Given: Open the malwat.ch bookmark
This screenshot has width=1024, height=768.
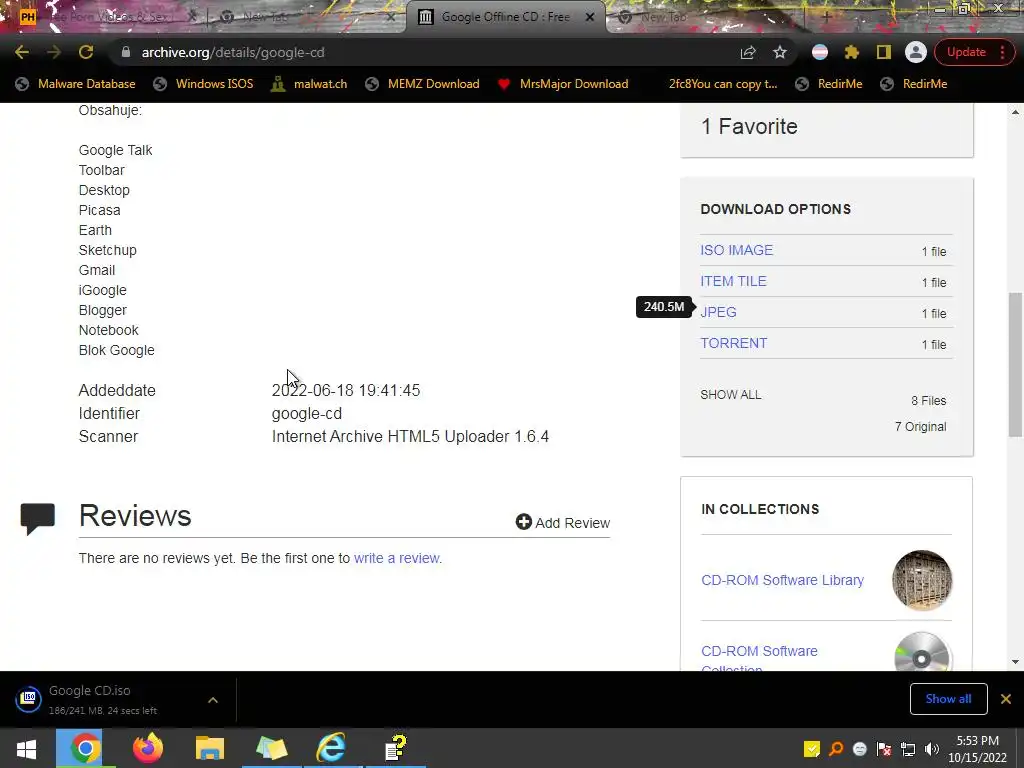Looking at the screenshot, I should pyautogui.click(x=309, y=84).
